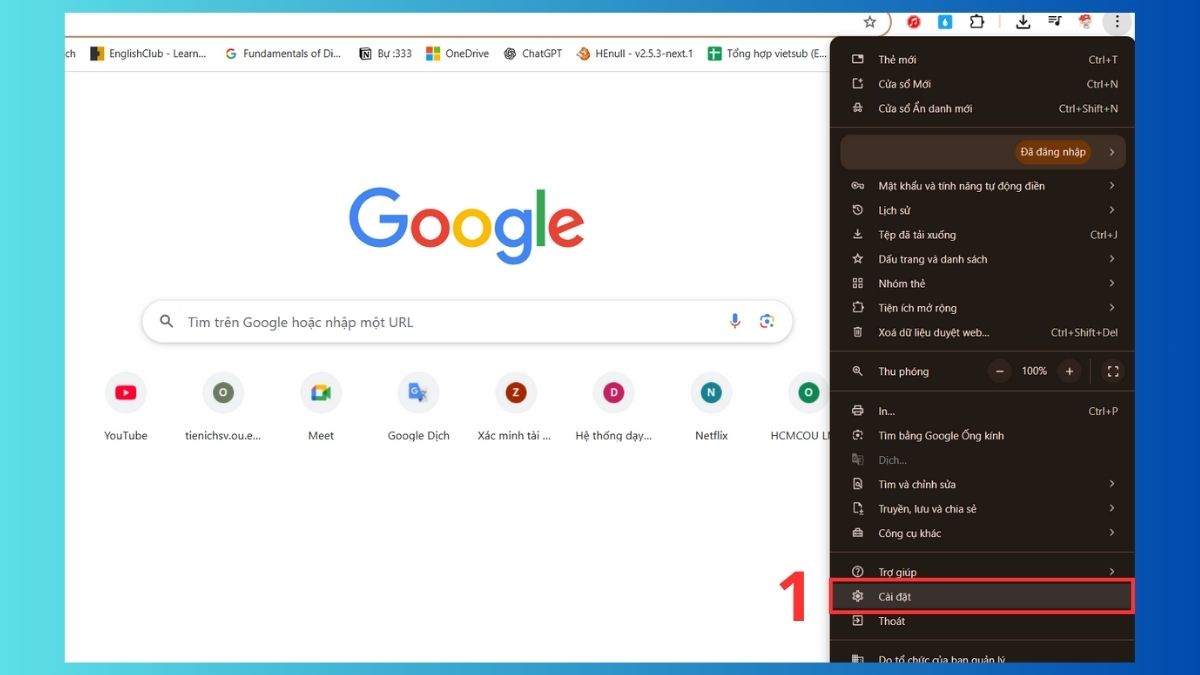Viewport: 1200px width, 675px height.
Task: Open the browser Downloads toolbar icon
Action: pyautogui.click(x=1023, y=21)
